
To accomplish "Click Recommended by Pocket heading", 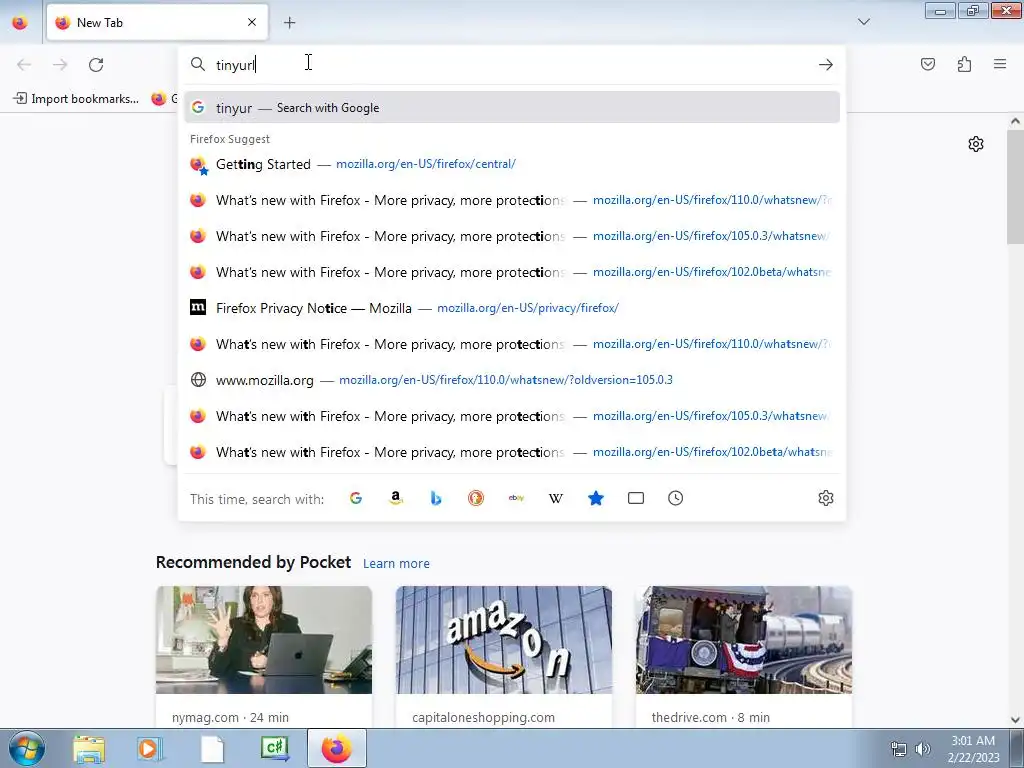I will pos(253,562).
